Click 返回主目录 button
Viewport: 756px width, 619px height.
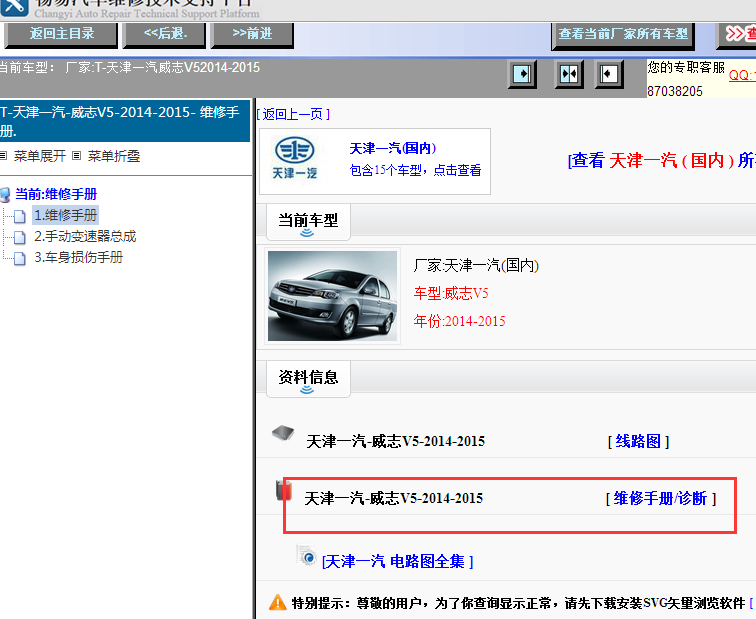click(61, 34)
